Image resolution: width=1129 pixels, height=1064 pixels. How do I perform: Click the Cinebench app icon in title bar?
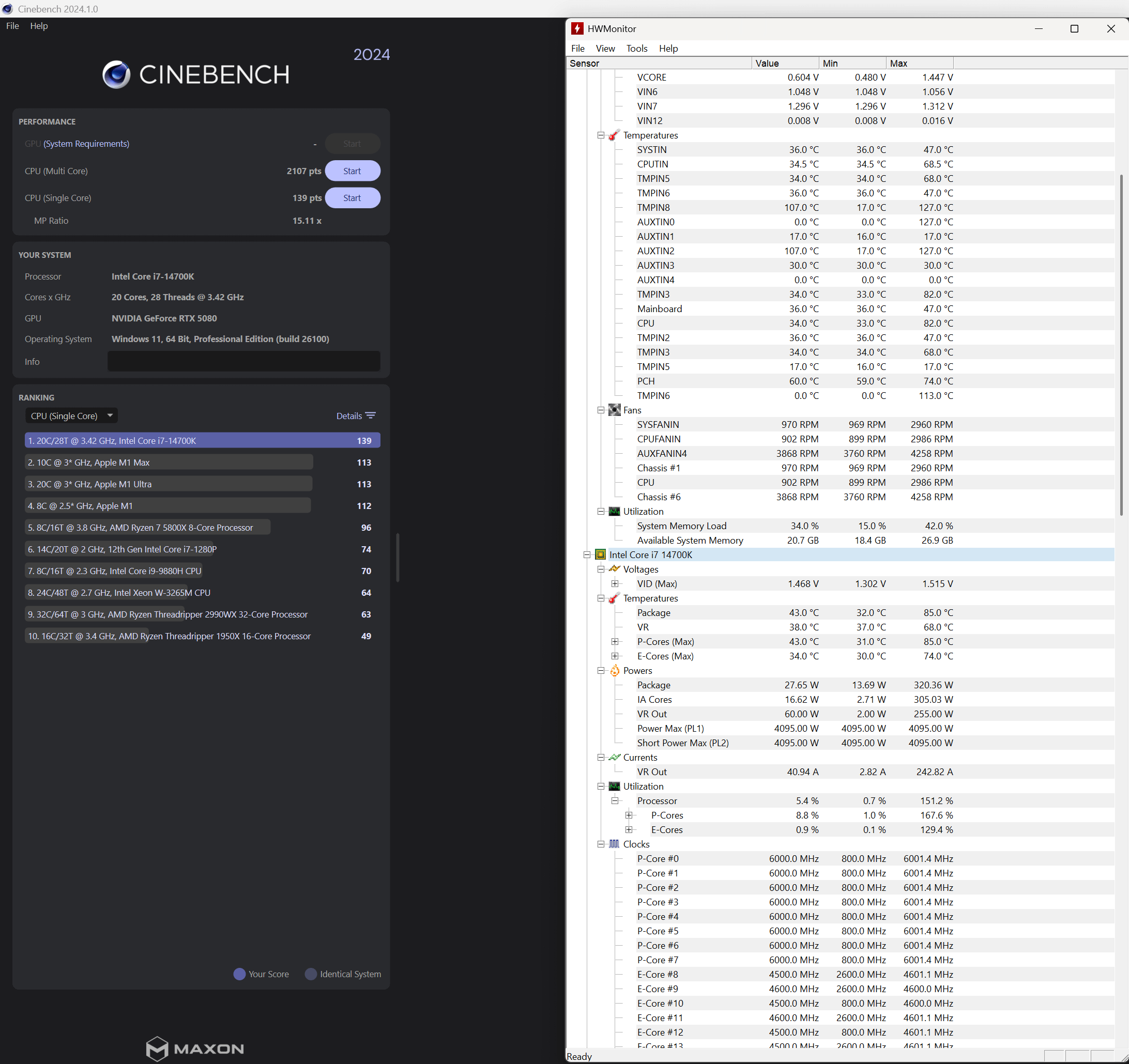pyautogui.click(x=7, y=9)
